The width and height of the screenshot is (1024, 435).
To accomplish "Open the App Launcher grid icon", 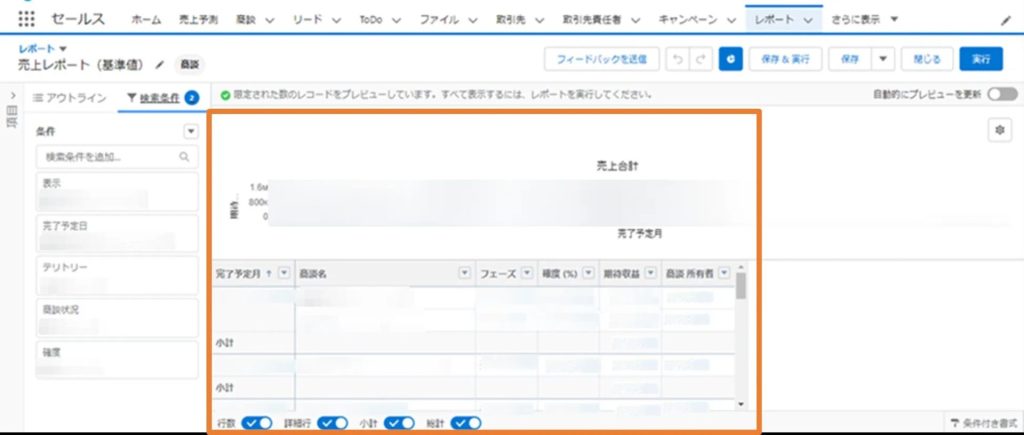I will point(26,19).
